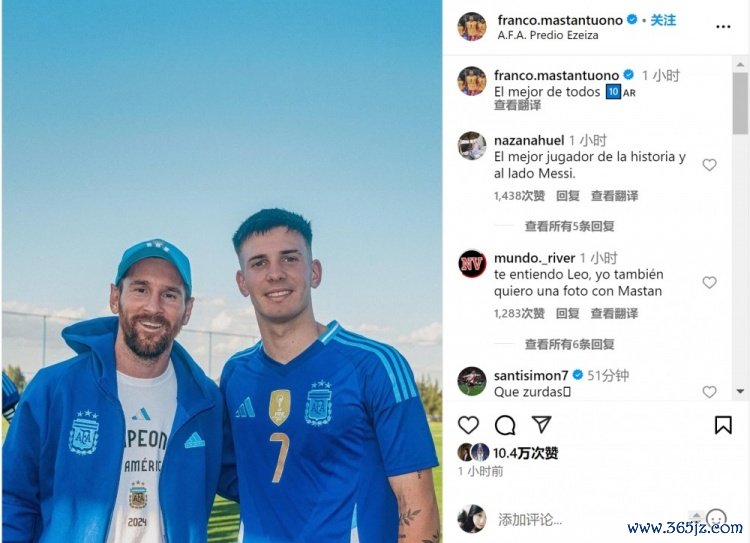Follow franco.mastantuono via 关注 link

pyautogui.click(x=663, y=20)
